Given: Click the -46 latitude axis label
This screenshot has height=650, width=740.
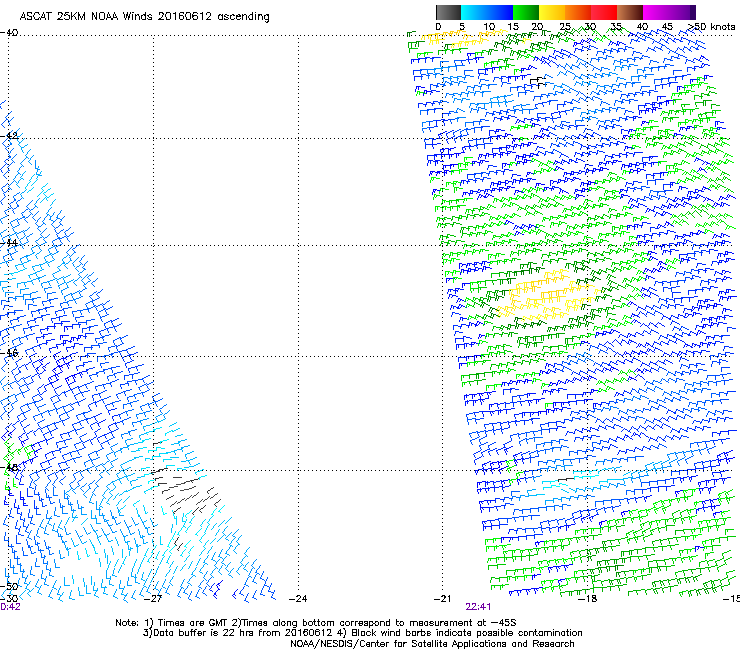Looking at the screenshot, I should [x=9, y=353].
